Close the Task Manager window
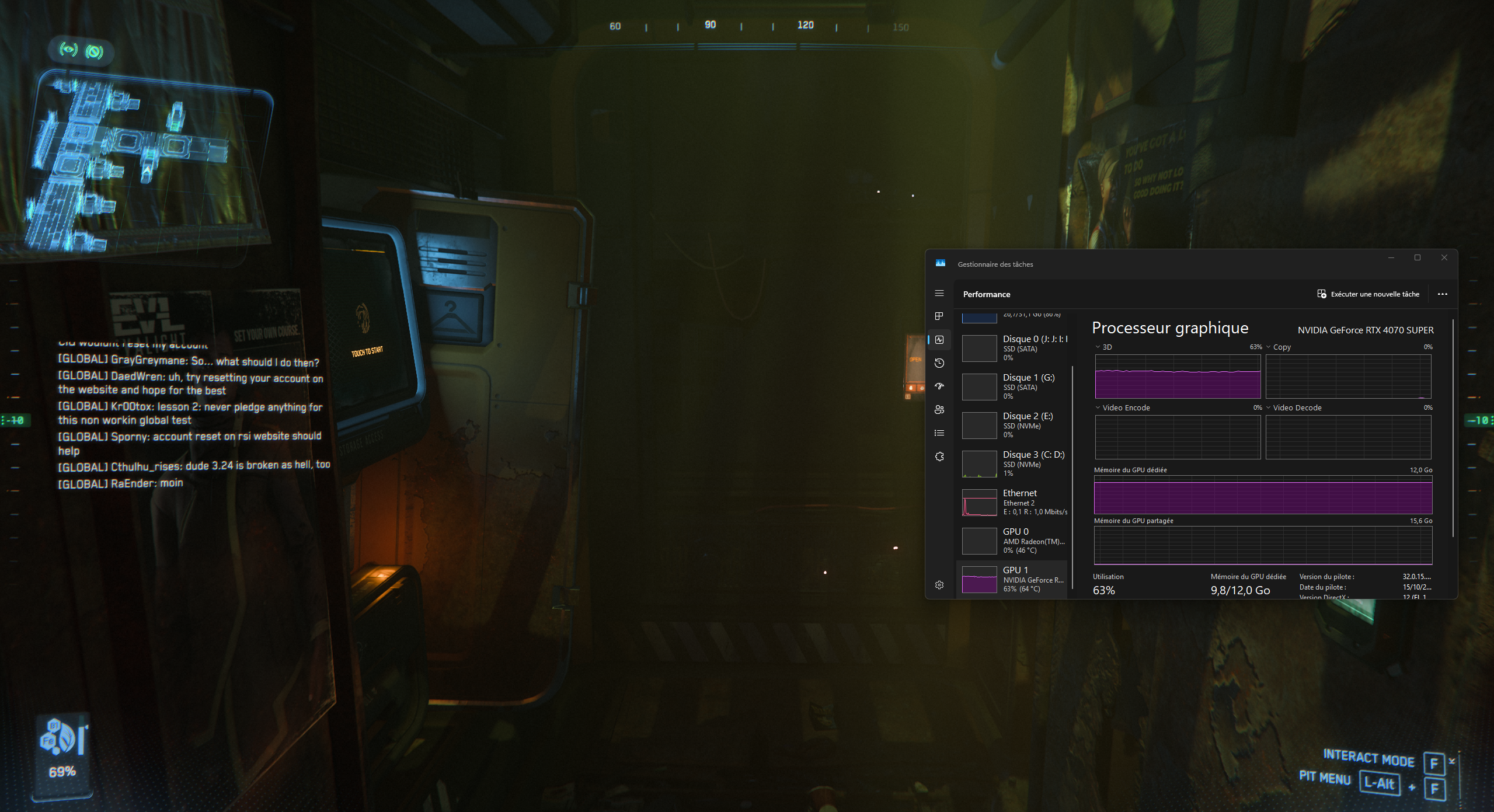 pyautogui.click(x=1444, y=257)
